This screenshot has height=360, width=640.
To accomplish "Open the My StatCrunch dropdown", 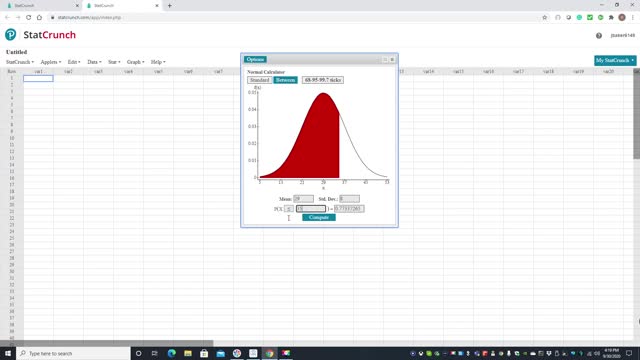I will click(x=615, y=60).
